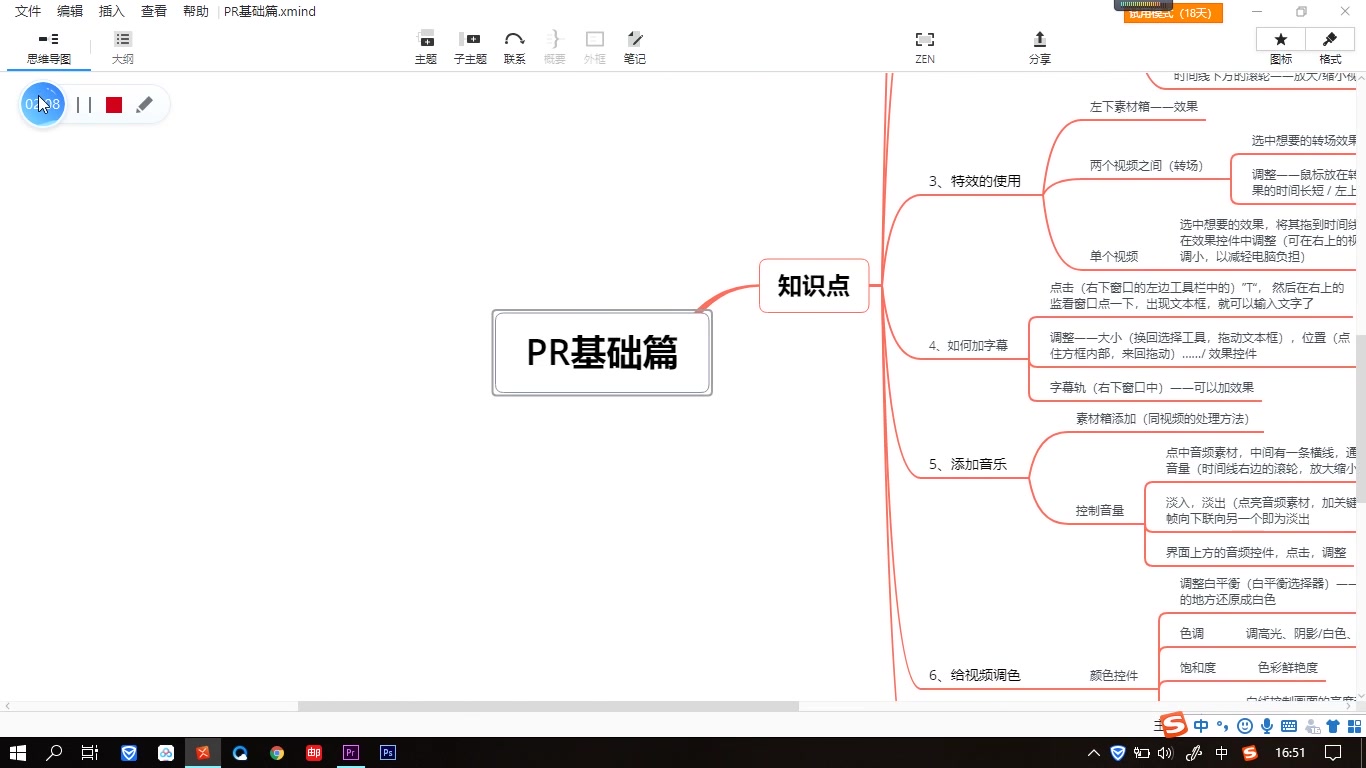
Task: Select topic 4、如何加字幕
Action: click(x=968, y=345)
